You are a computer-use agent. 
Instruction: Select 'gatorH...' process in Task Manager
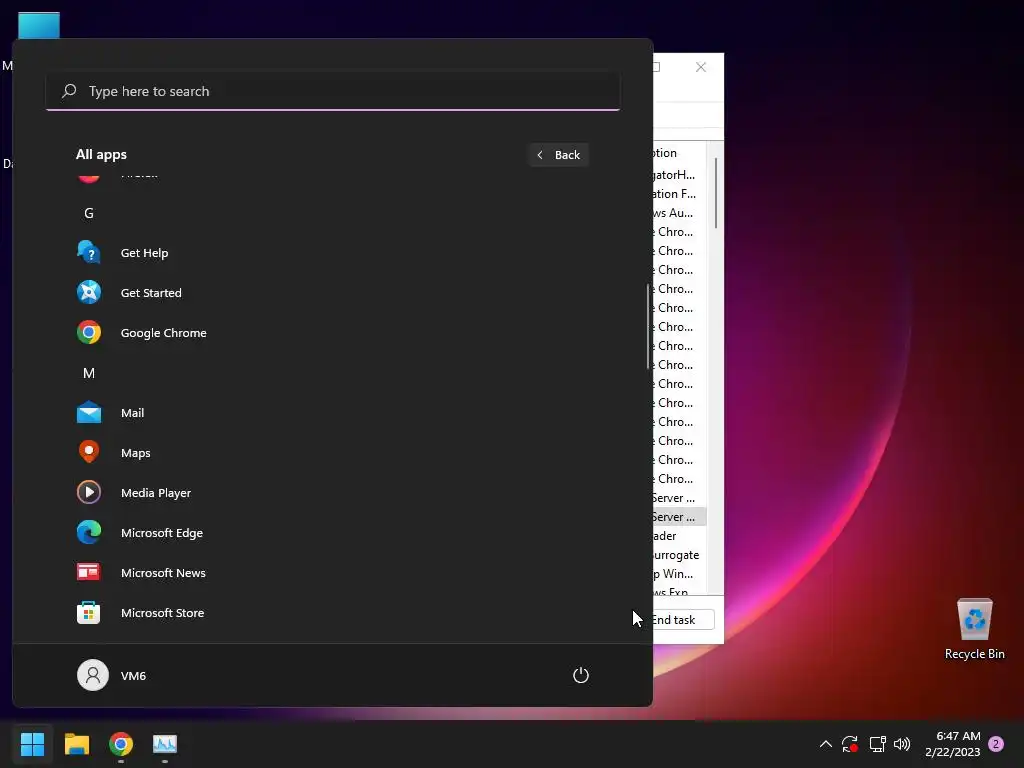click(x=679, y=174)
